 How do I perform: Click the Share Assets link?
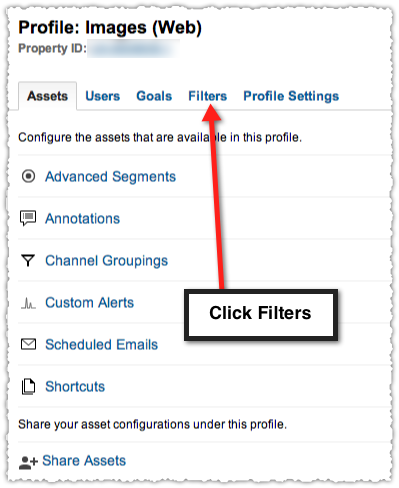(x=84, y=461)
